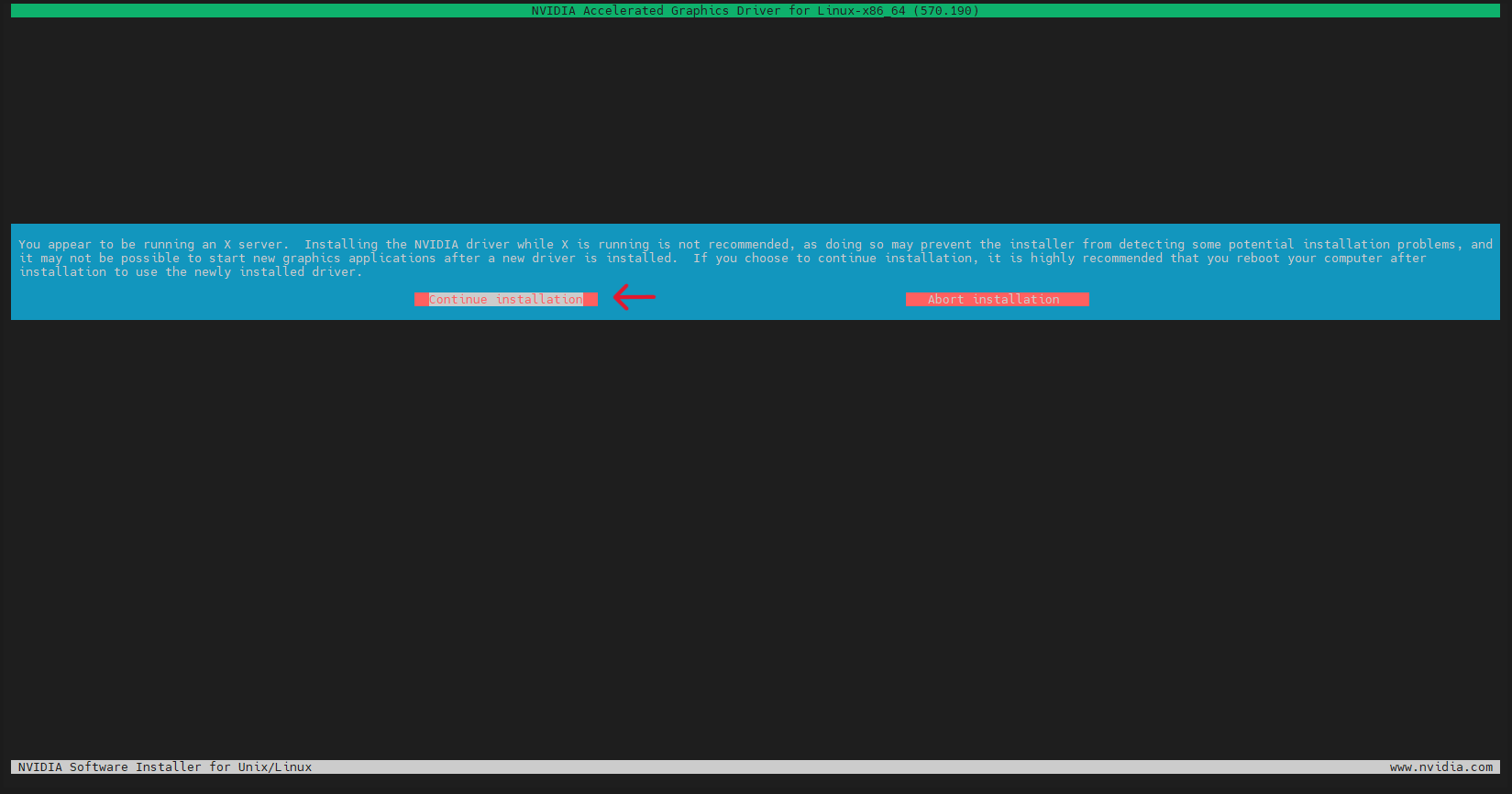Open the www.nvidia.com link in footer
The width and height of the screenshot is (1512, 794).
tap(1440, 767)
